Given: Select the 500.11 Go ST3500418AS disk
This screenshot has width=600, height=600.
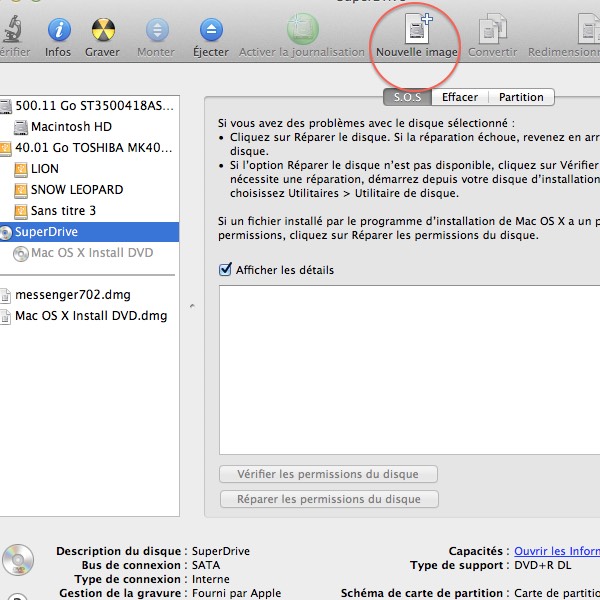Looking at the screenshot, I should [89, 106].
